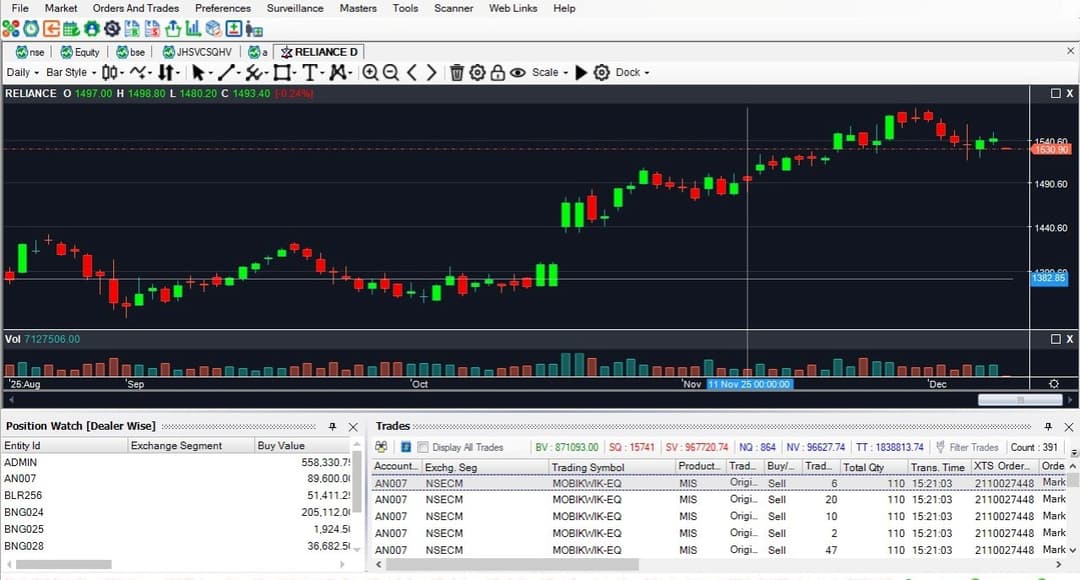Click binoculars icon in Trades panel
This screenshot has width=1080, height=580.
(382, 447)
